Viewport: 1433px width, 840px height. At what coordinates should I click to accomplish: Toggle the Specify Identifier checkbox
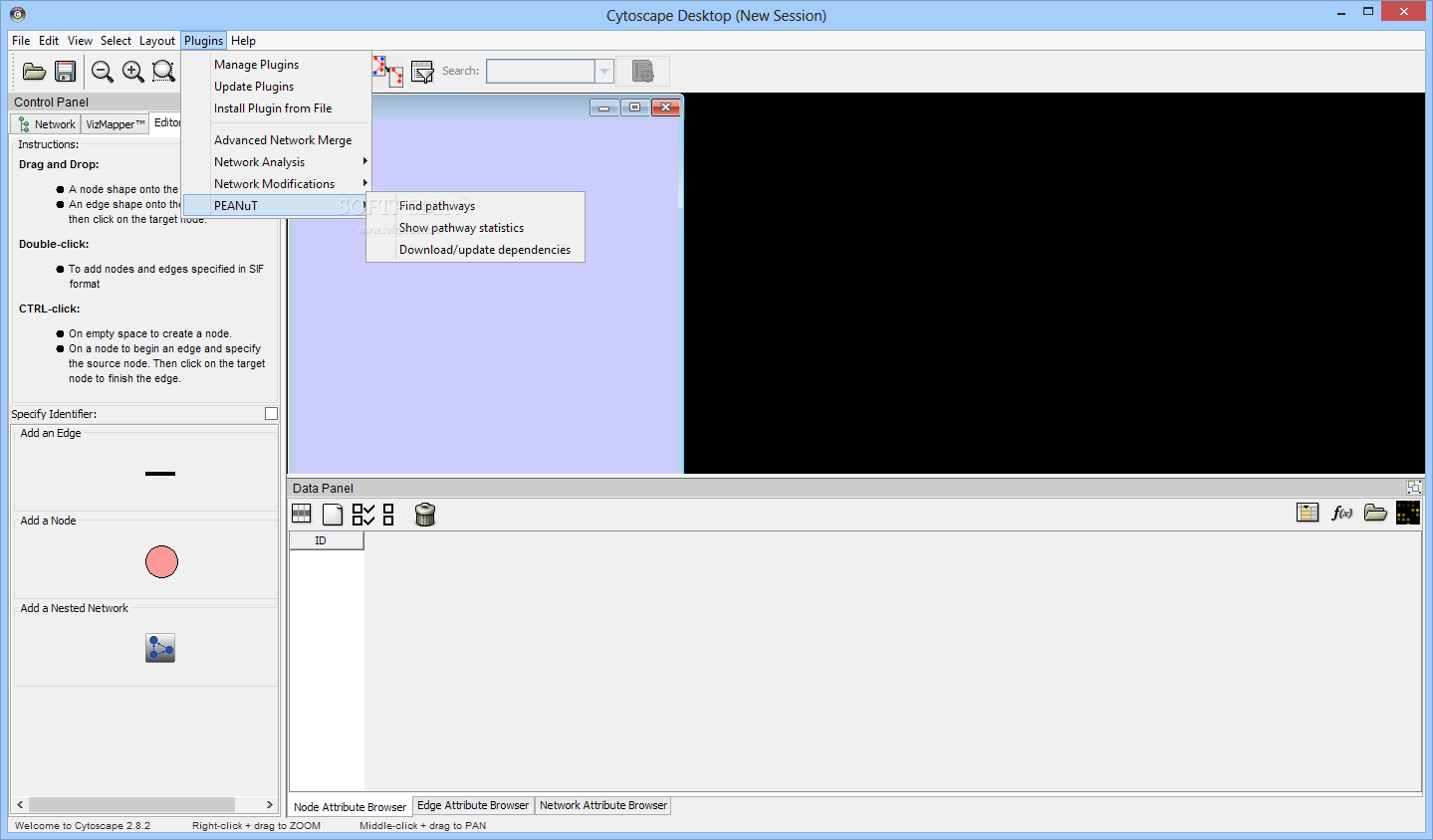coord(271,413)
